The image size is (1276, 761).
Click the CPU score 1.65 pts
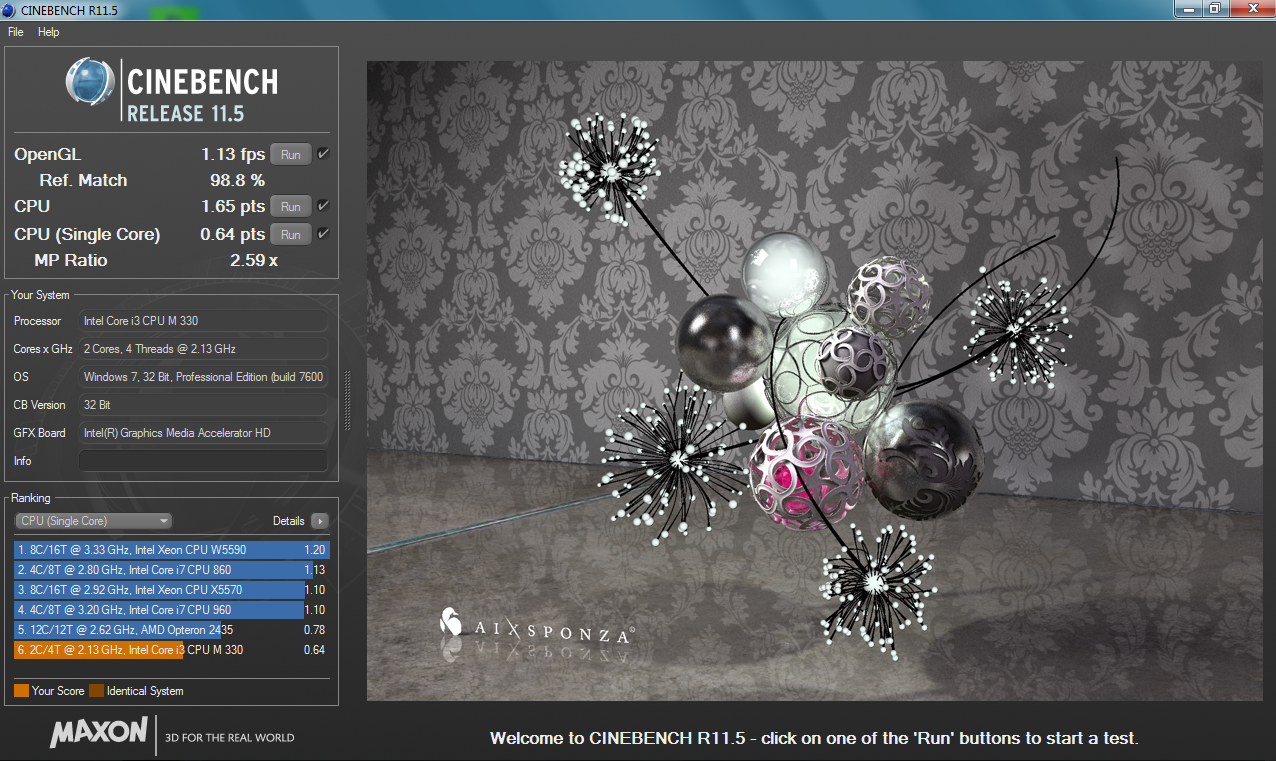233,207
